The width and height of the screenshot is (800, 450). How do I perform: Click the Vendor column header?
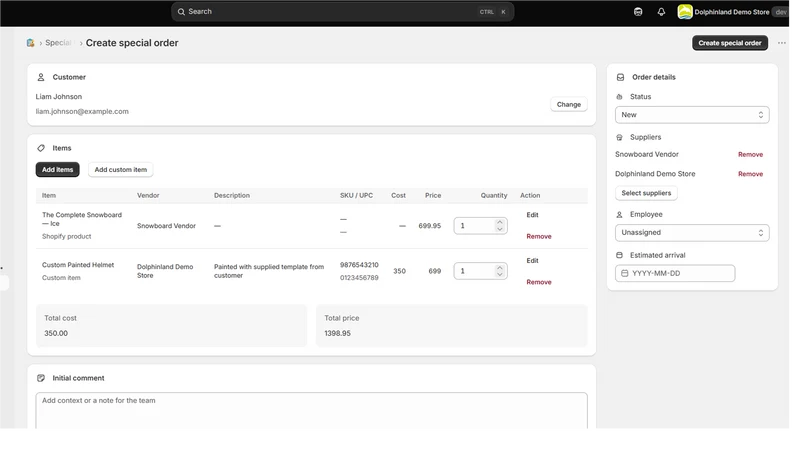point(148,195)
